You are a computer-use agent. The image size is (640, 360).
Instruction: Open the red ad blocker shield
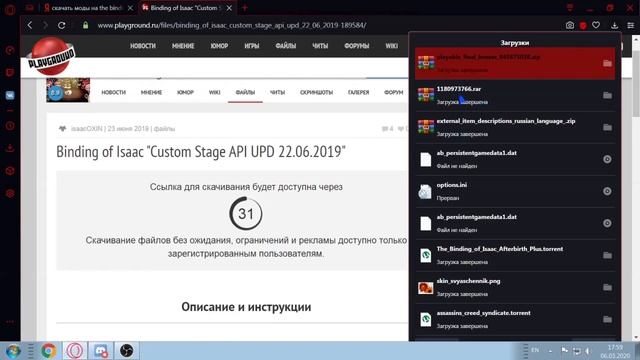pyautogui.click(x=583, y=25)
